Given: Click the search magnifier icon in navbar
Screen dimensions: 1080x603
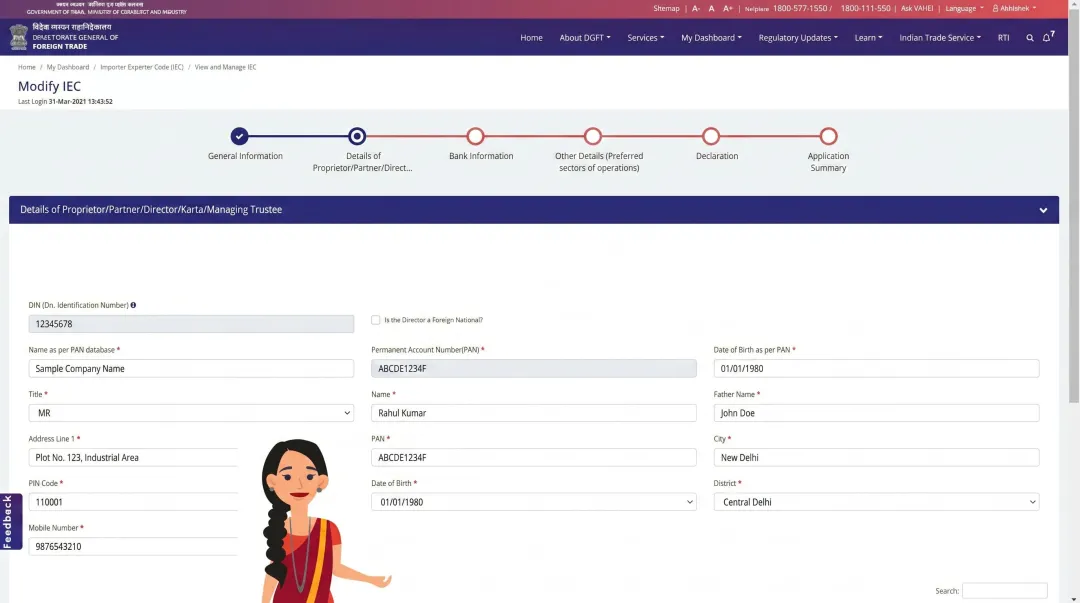Looking at the screenshot, I should 1030,38.
